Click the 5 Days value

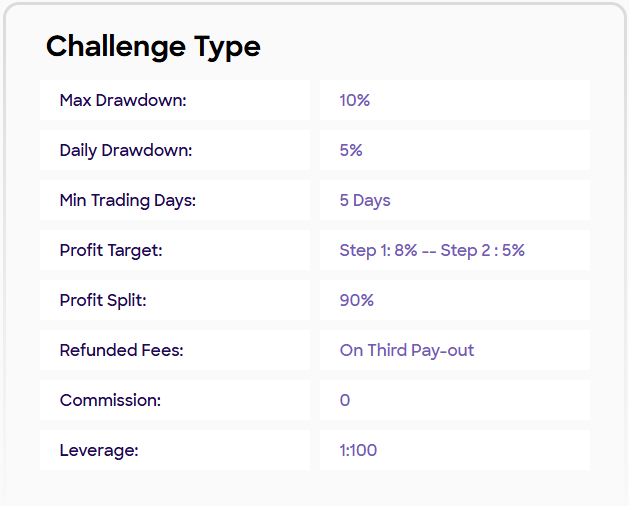tap(364, 200)
